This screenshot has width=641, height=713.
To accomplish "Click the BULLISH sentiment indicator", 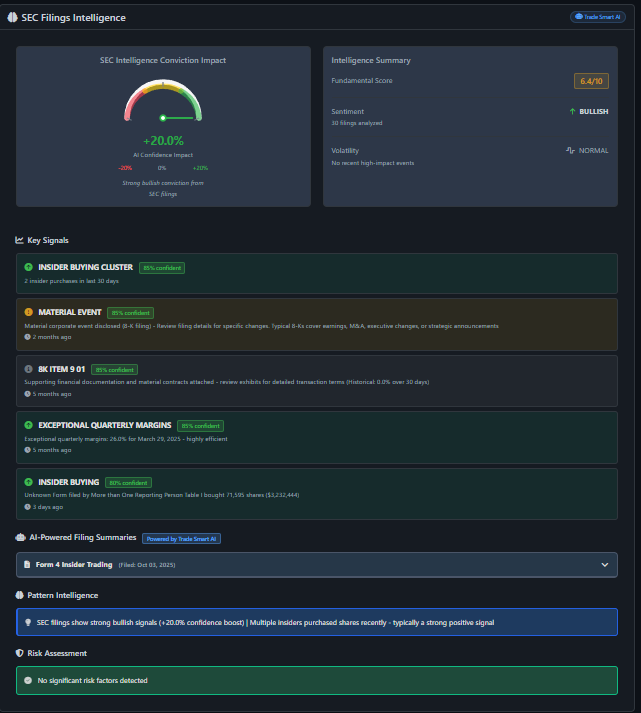I will point(588,112).
